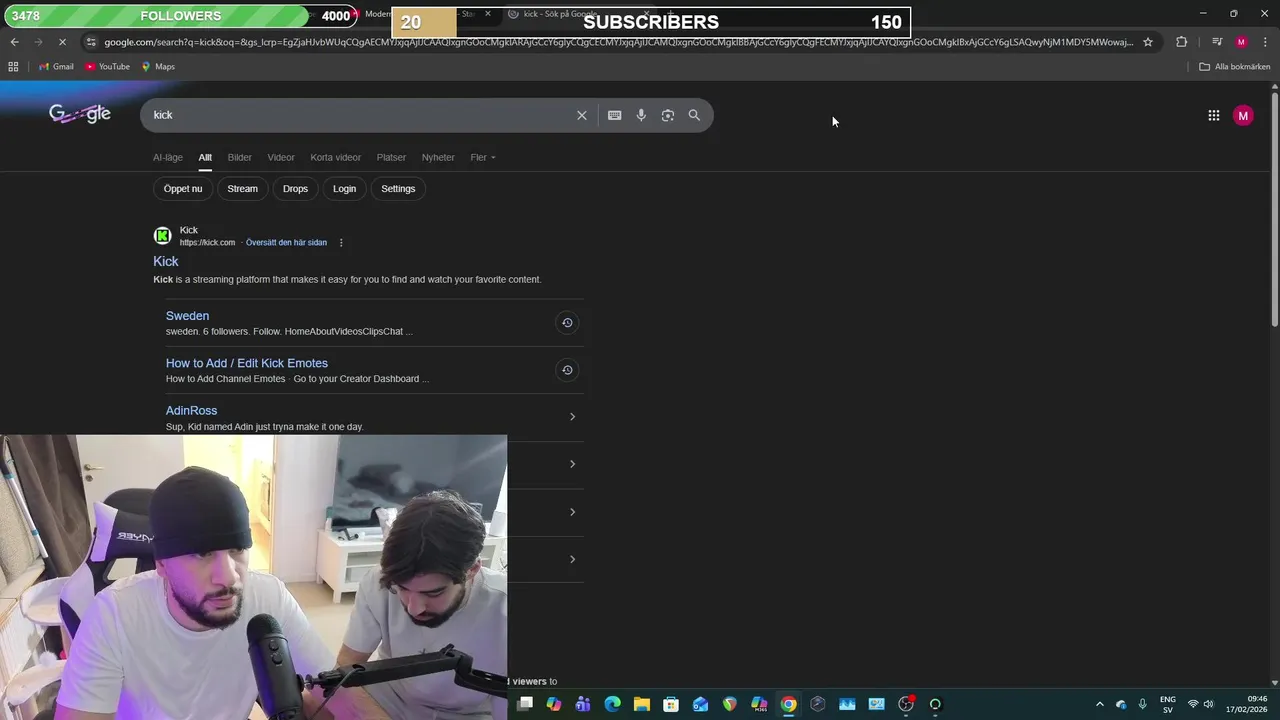Select the Korta videor tab
Screen dimensions: 1280x720
(335, 157)
